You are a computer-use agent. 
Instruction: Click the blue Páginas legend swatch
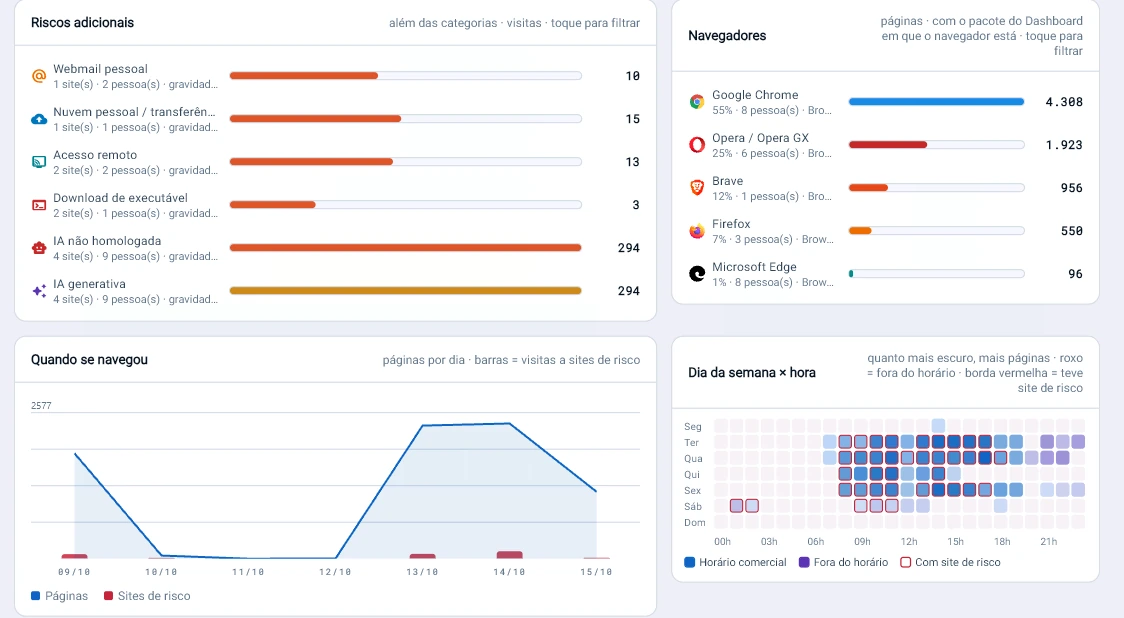pyautogui.click(x=36, y=596)
